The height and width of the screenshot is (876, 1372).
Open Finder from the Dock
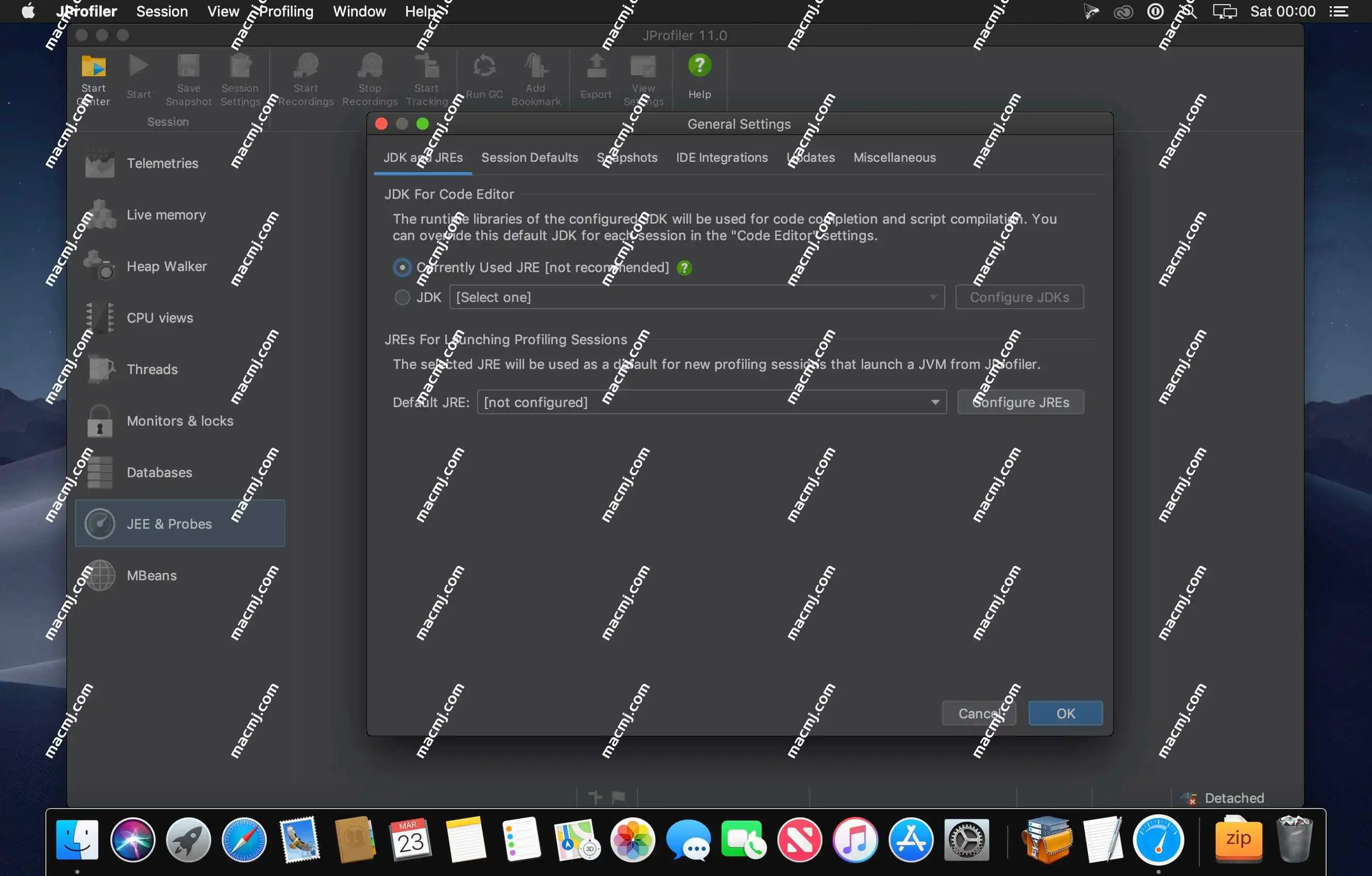(x=77, y=839)
